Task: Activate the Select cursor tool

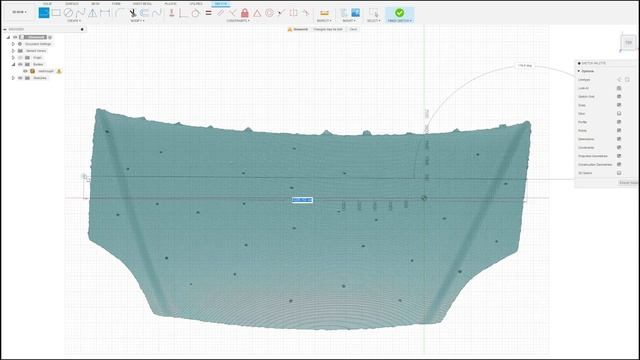Action: pos(373,13)
